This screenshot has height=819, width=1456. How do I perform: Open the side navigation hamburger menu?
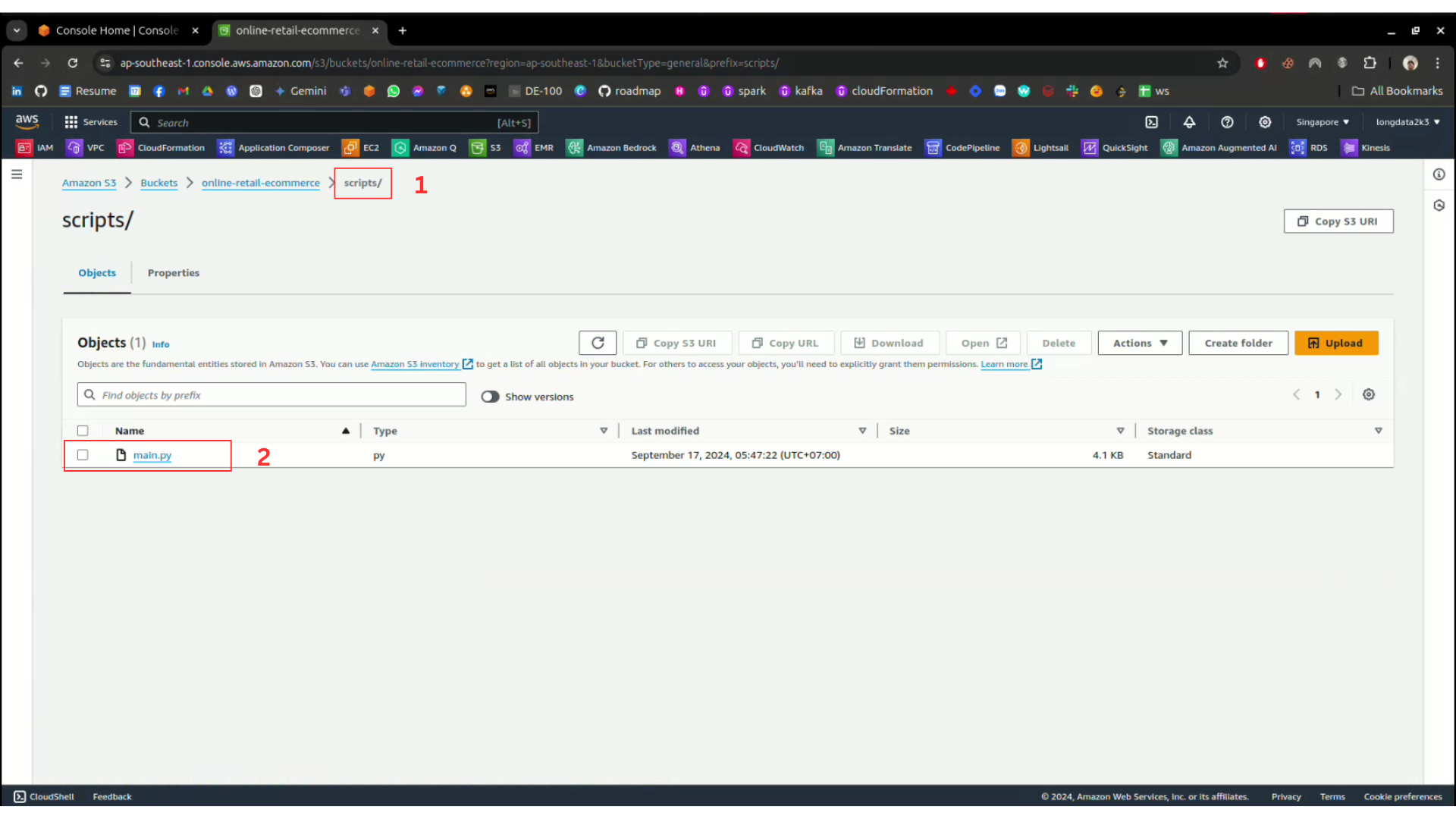[17, 174]
